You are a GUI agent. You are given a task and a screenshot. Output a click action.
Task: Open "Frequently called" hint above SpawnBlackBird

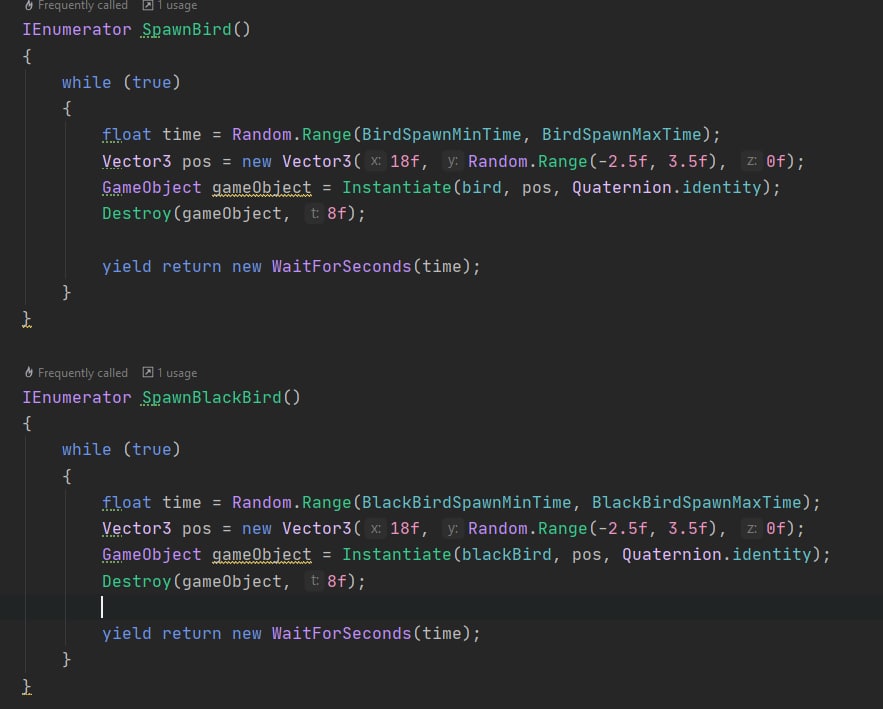(83, 373)
